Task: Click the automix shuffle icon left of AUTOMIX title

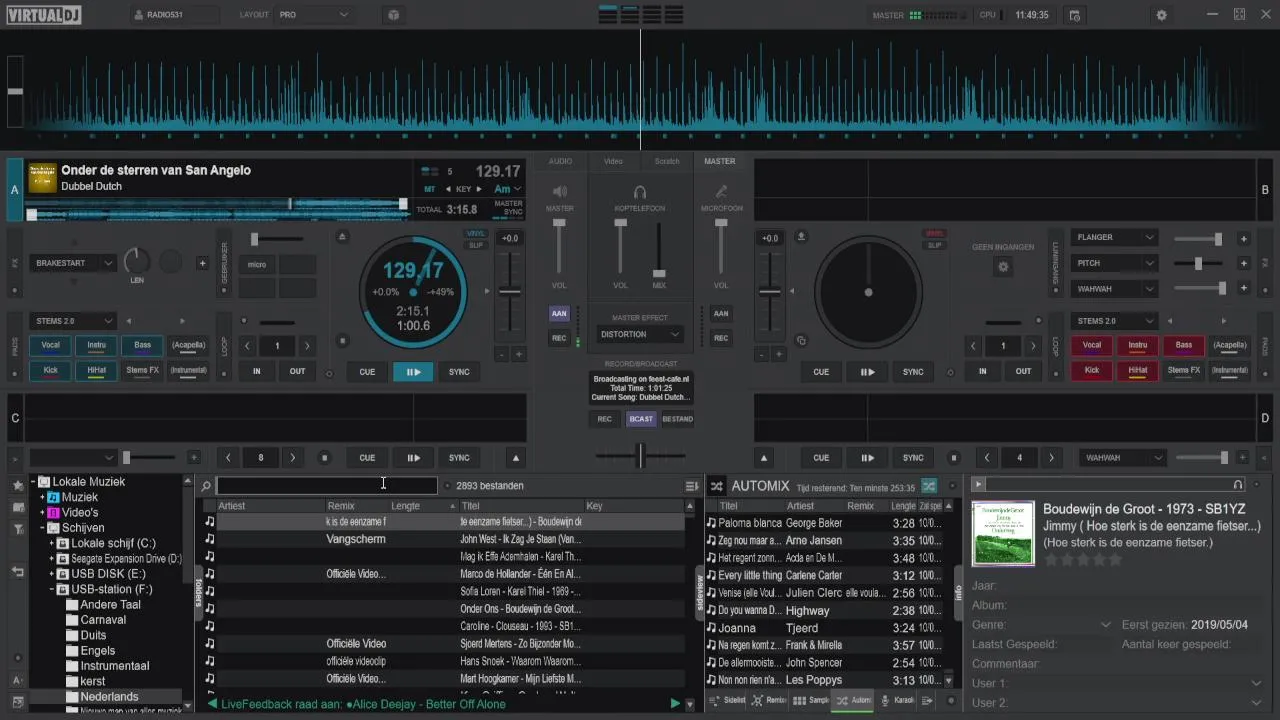Action: [x=717, y=487]
